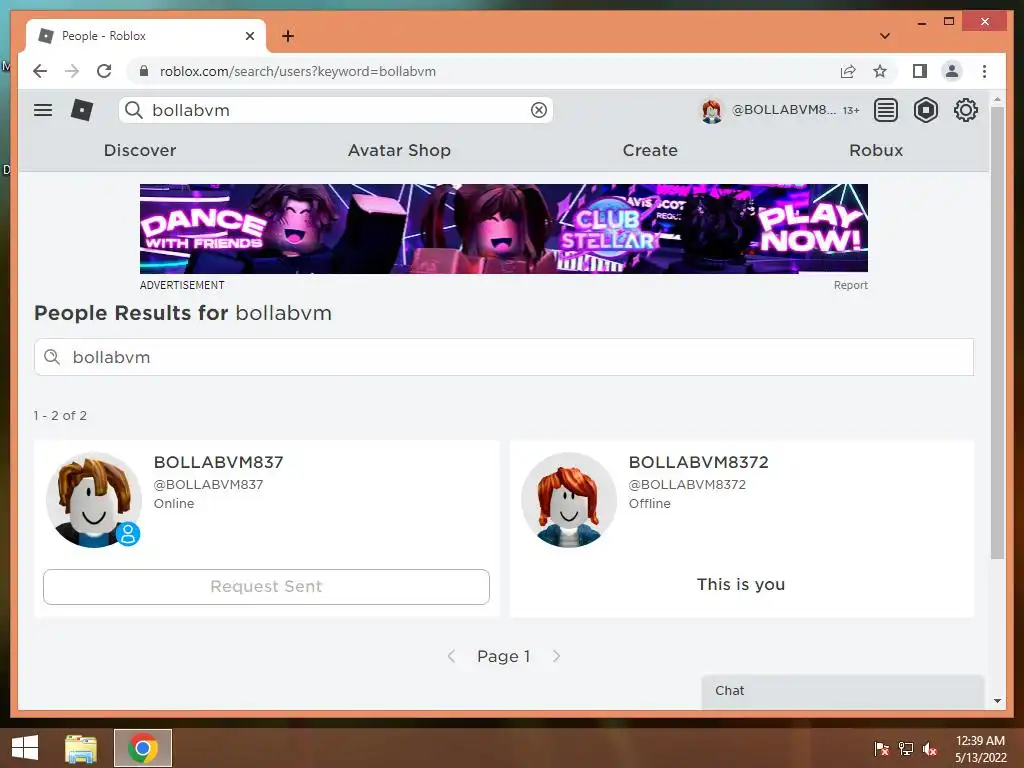Click the 'This is you' label
The width and height of the screenshot is (1024, 768).
click(x=741, y=584)
